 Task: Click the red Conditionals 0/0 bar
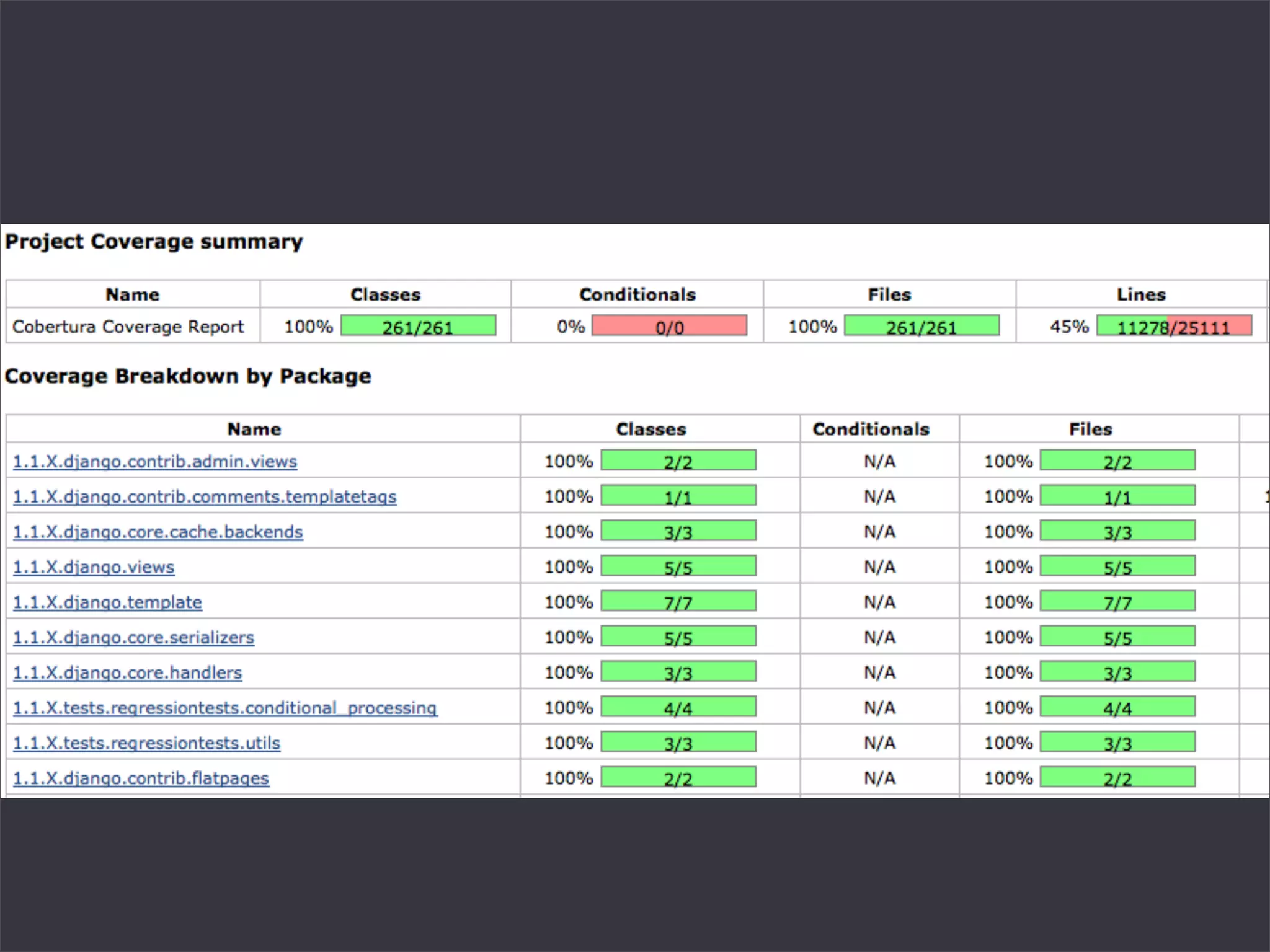[x=669, y=326]
